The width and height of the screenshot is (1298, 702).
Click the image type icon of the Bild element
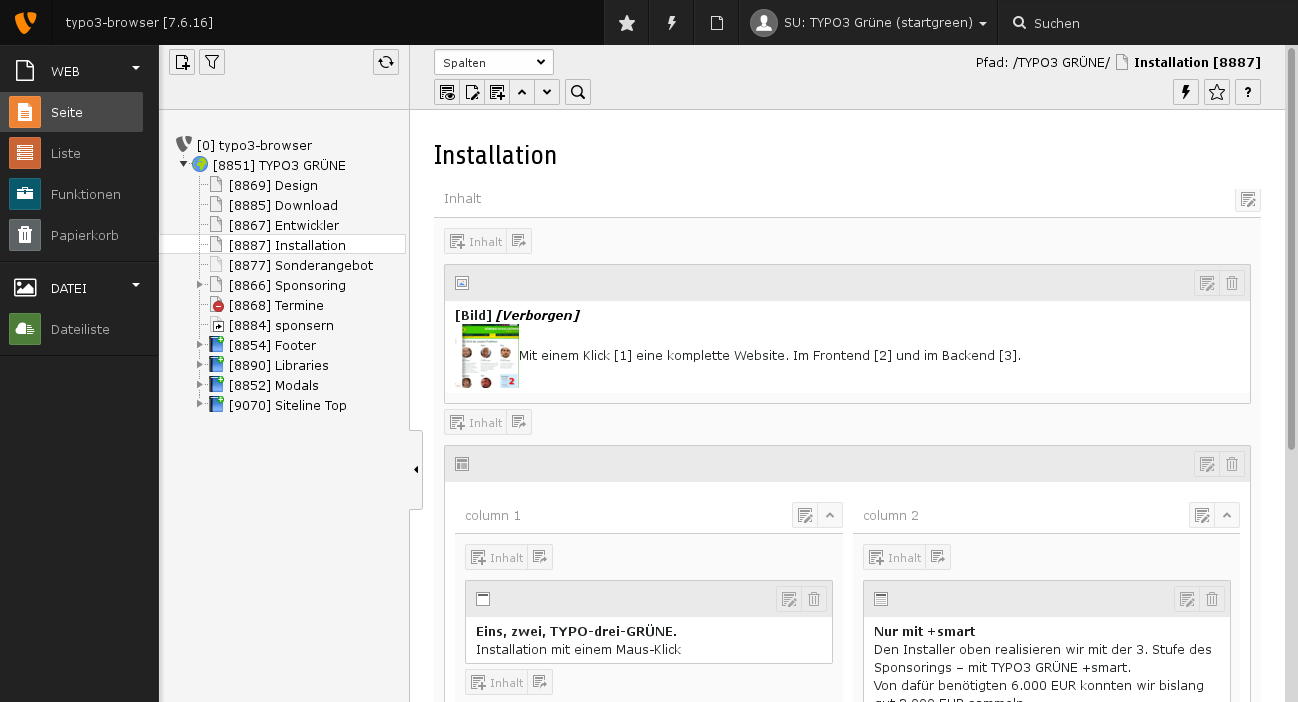462,283
